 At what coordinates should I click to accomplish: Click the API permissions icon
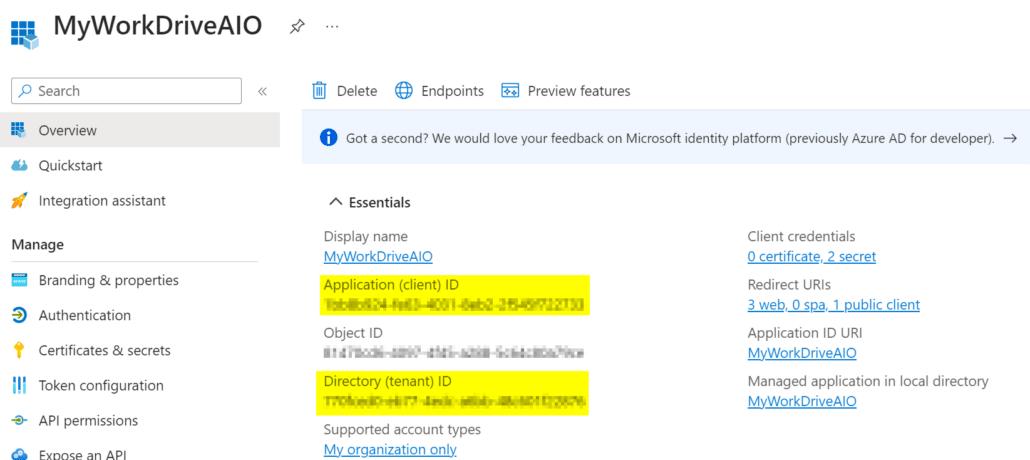click(19, 421)
